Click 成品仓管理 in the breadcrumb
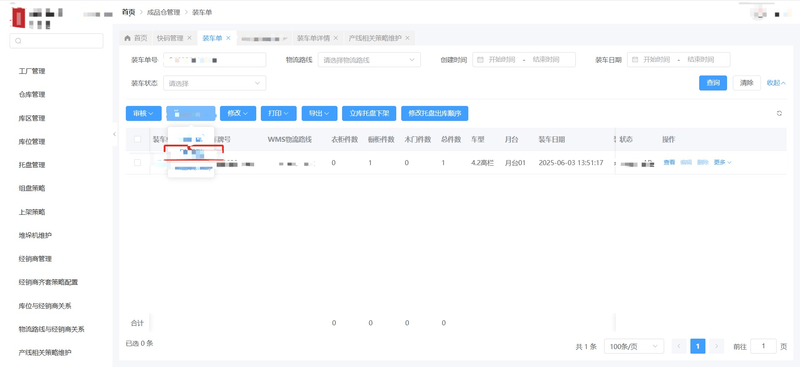The width and height of the screenshot is (800, 367). tap(163, 12)
